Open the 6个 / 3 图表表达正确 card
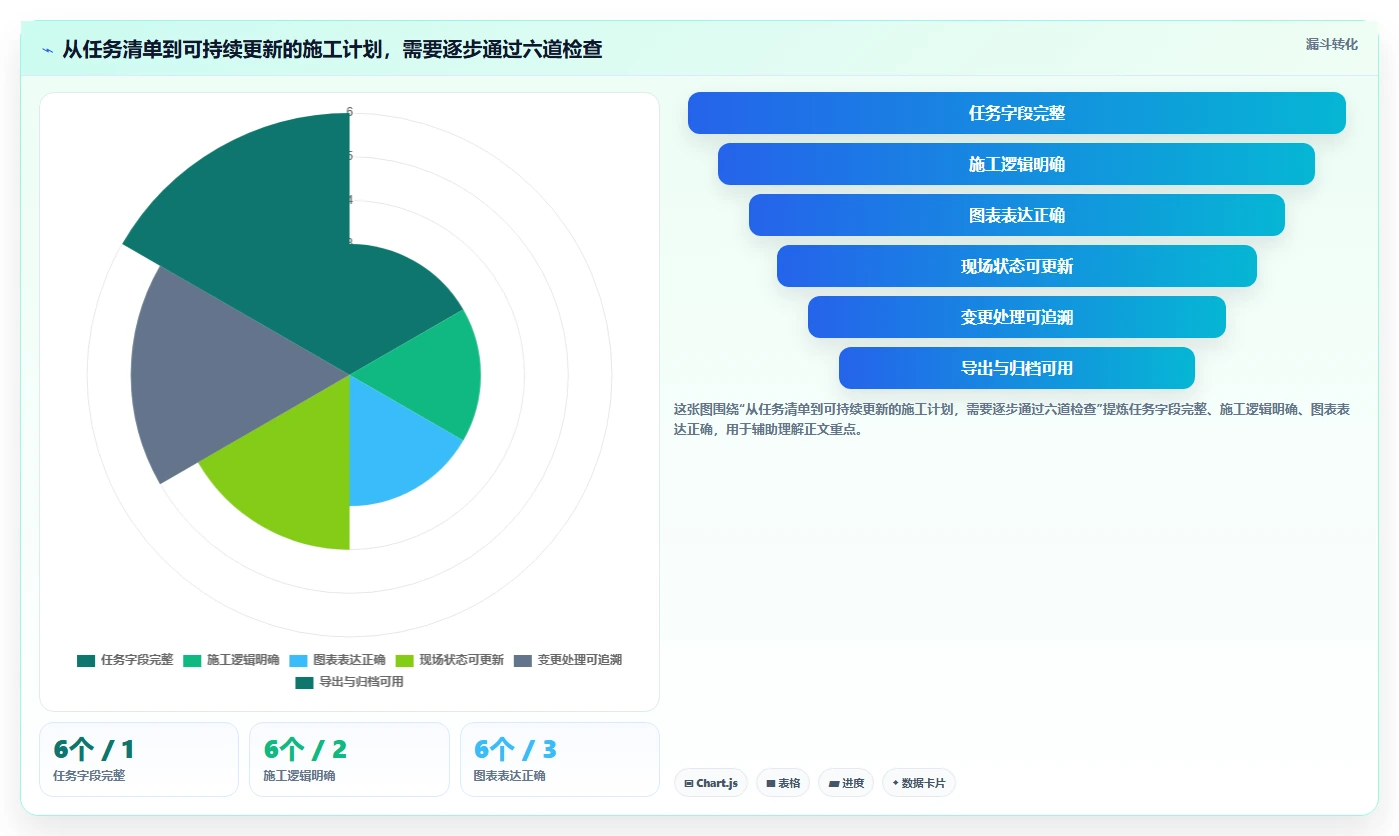The image size is (1399, 836). [560, 759]
